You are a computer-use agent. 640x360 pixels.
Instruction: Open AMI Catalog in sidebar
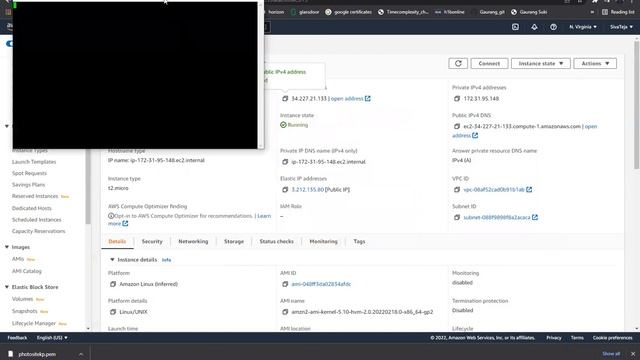[27, 271]
